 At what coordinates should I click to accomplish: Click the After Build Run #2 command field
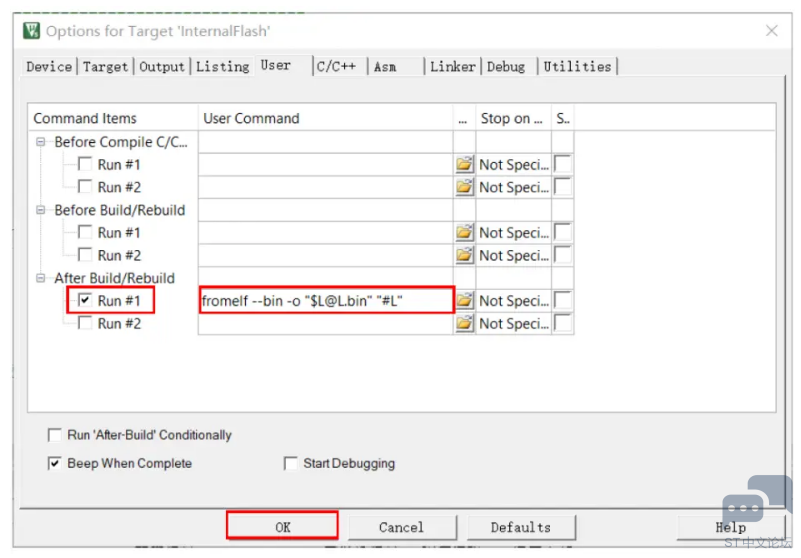326,323
